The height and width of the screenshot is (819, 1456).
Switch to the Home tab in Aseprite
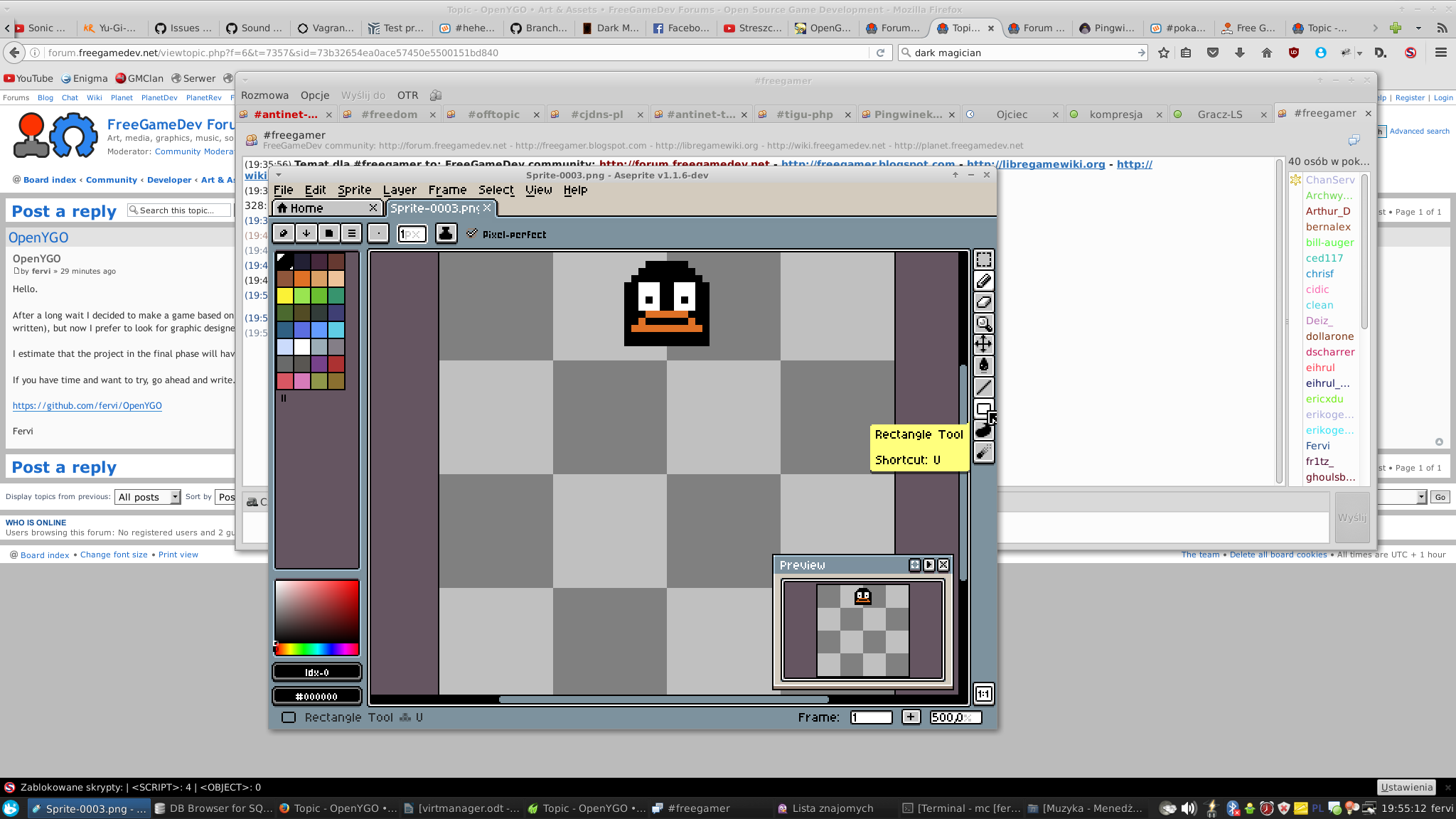click(306, 208)
